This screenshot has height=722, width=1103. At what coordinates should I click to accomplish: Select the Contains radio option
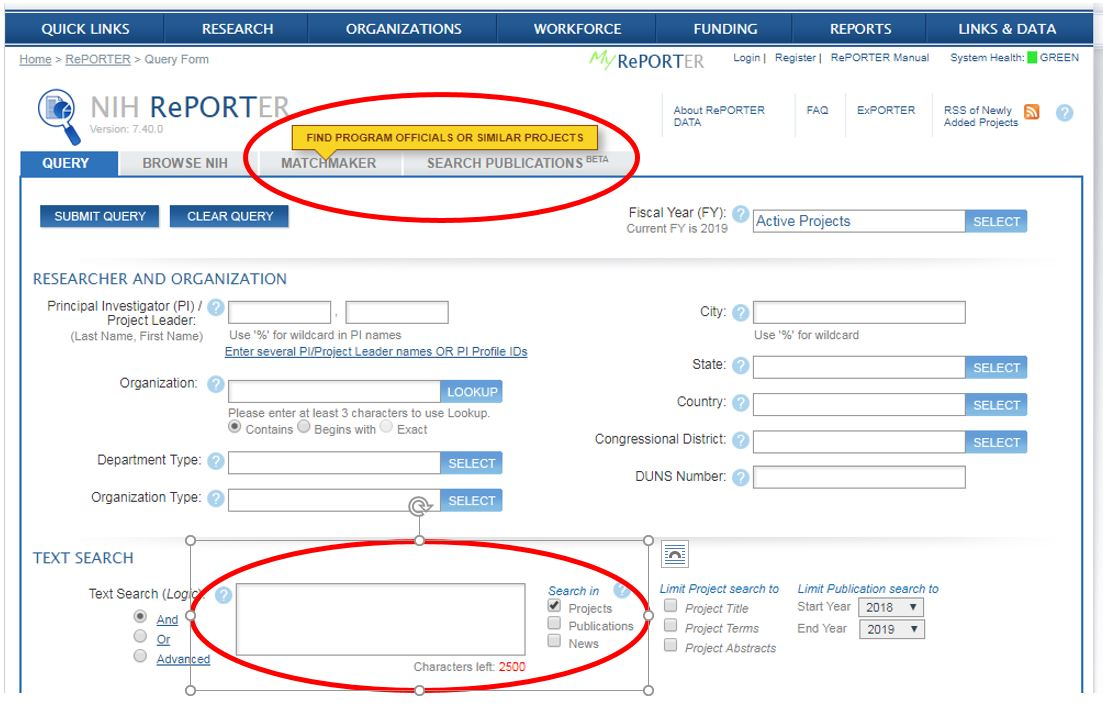point(235,427)
